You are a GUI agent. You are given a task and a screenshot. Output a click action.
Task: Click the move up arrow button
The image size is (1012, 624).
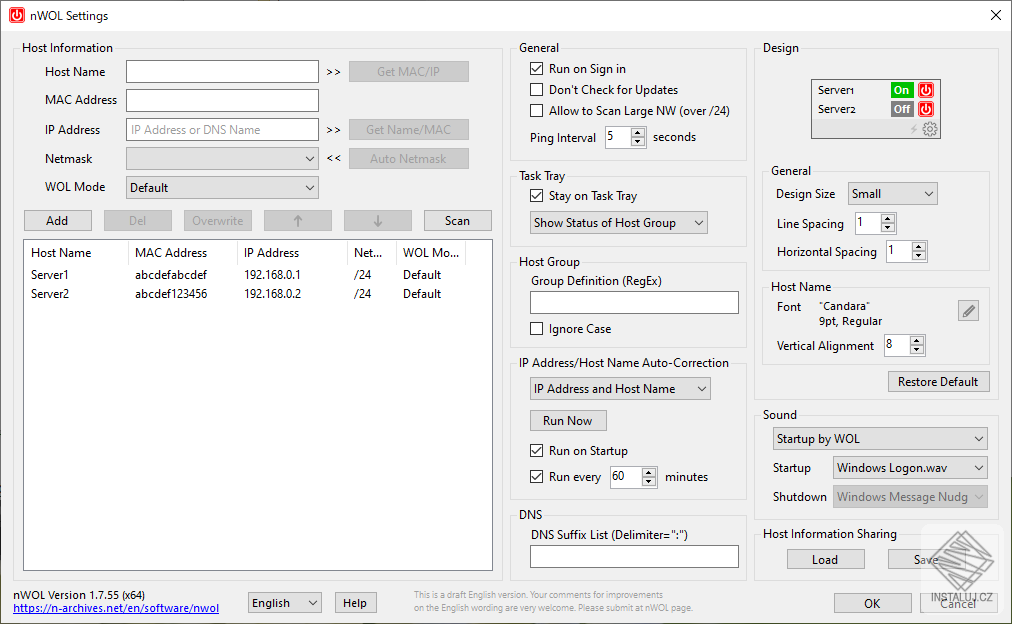click(298, 221)
